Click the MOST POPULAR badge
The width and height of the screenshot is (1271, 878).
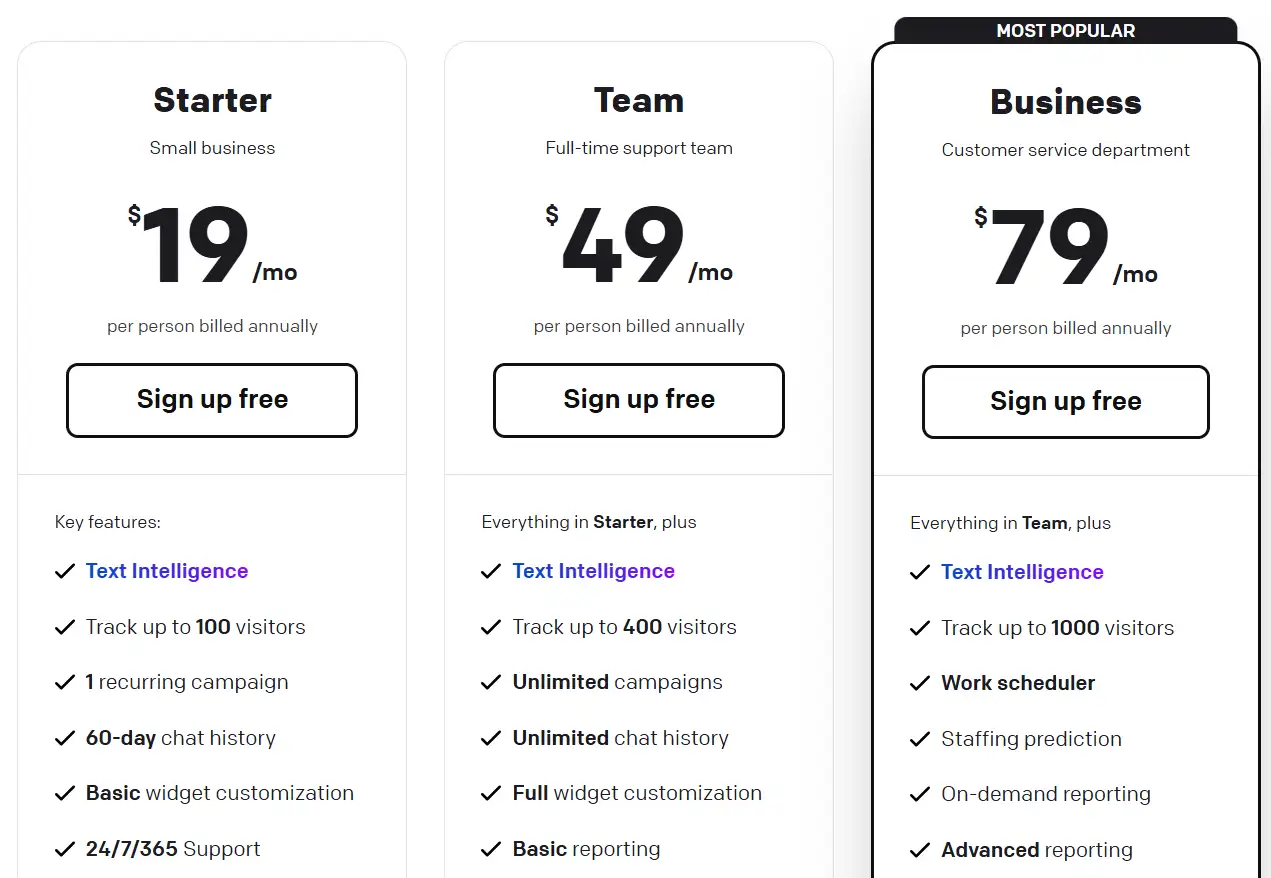pos(1066,31)
